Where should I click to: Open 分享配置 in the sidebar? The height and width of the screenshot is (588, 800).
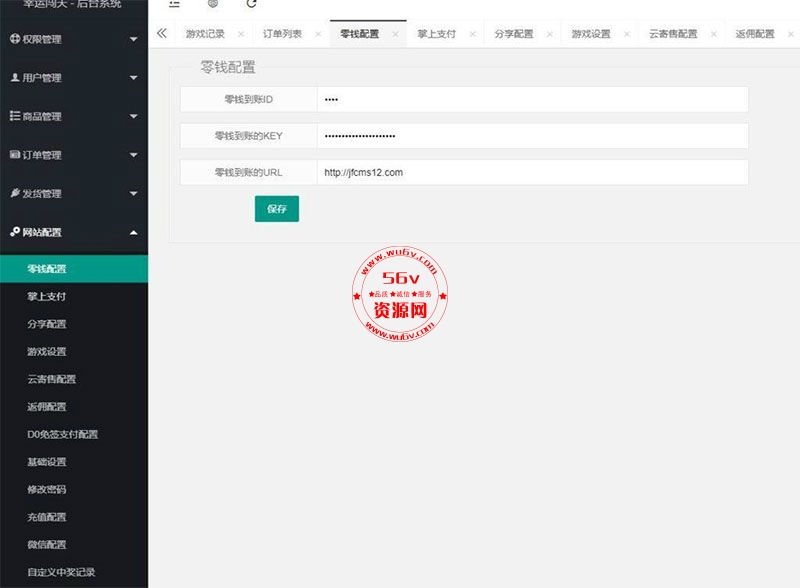(74, 324)
